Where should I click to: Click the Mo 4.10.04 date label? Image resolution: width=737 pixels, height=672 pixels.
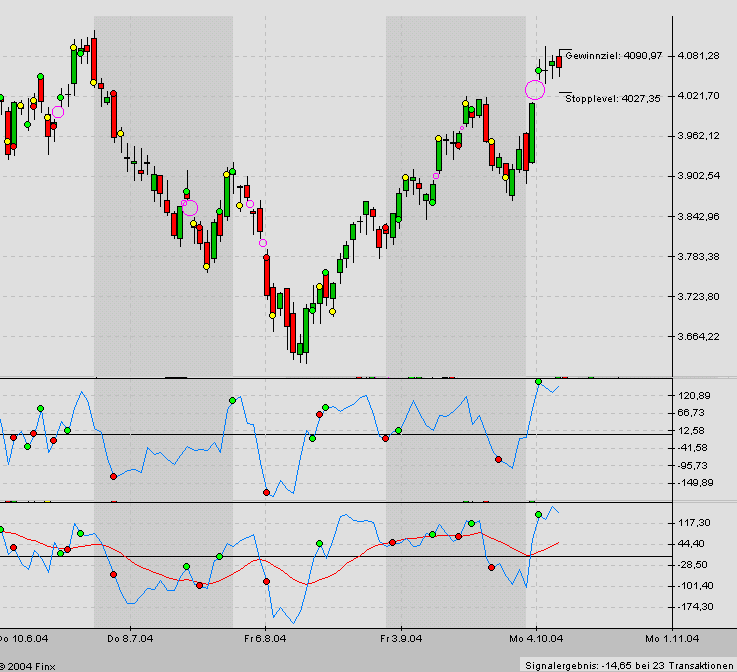(534, 637)
